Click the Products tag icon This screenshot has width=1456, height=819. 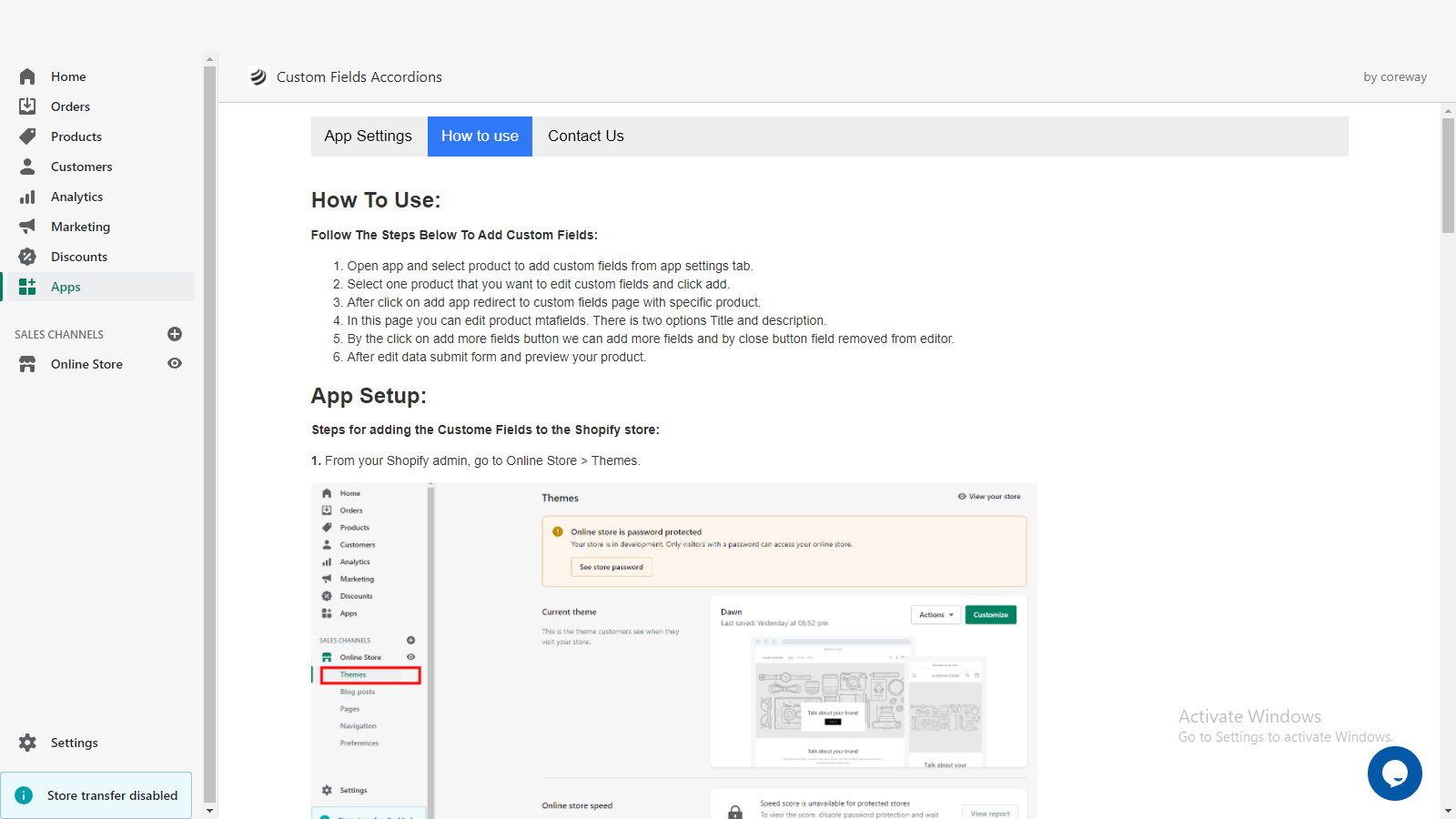click(27, 136)
